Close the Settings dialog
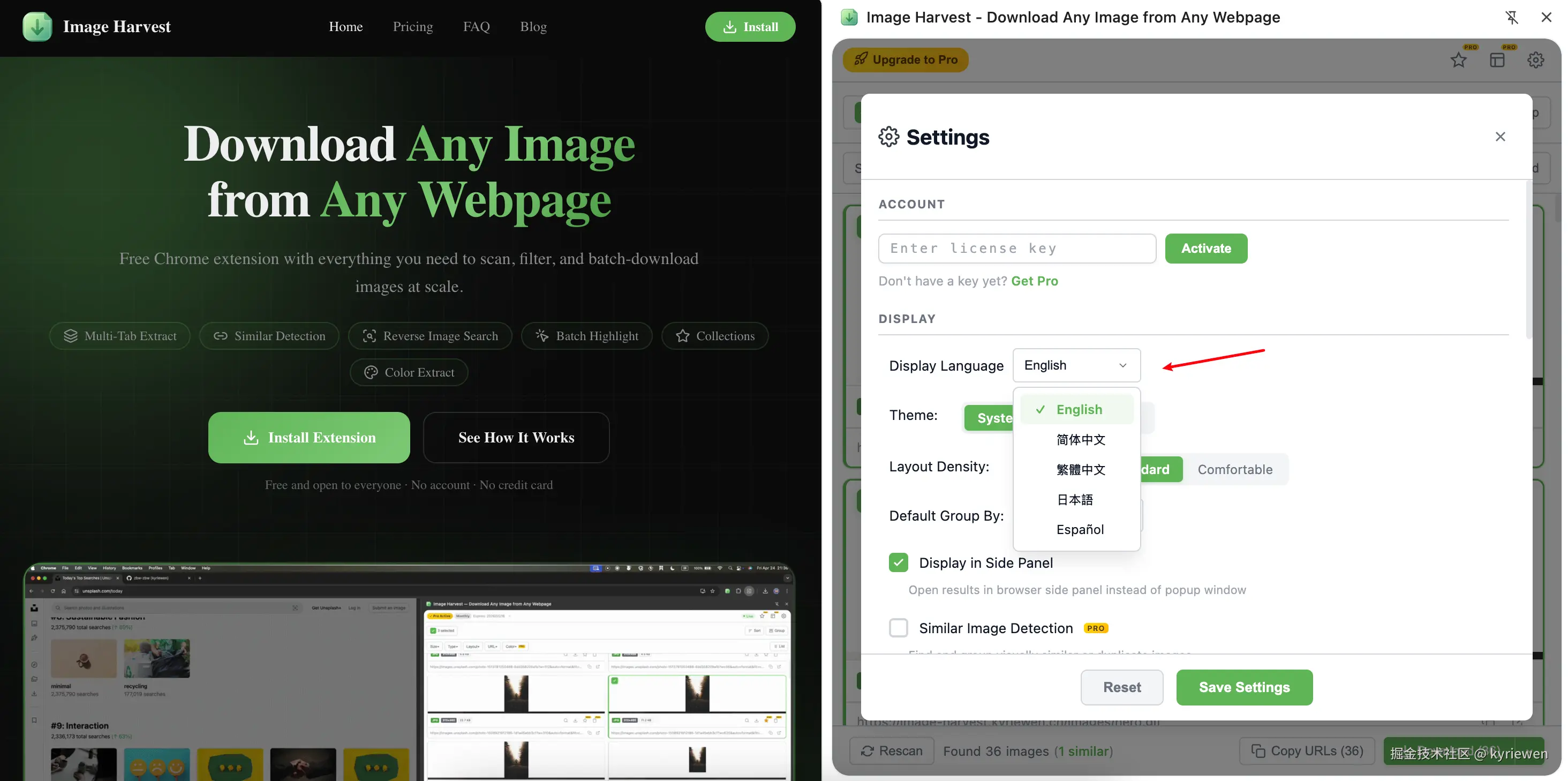This screenshot has width=1568, height=781. pos(1501,137)
